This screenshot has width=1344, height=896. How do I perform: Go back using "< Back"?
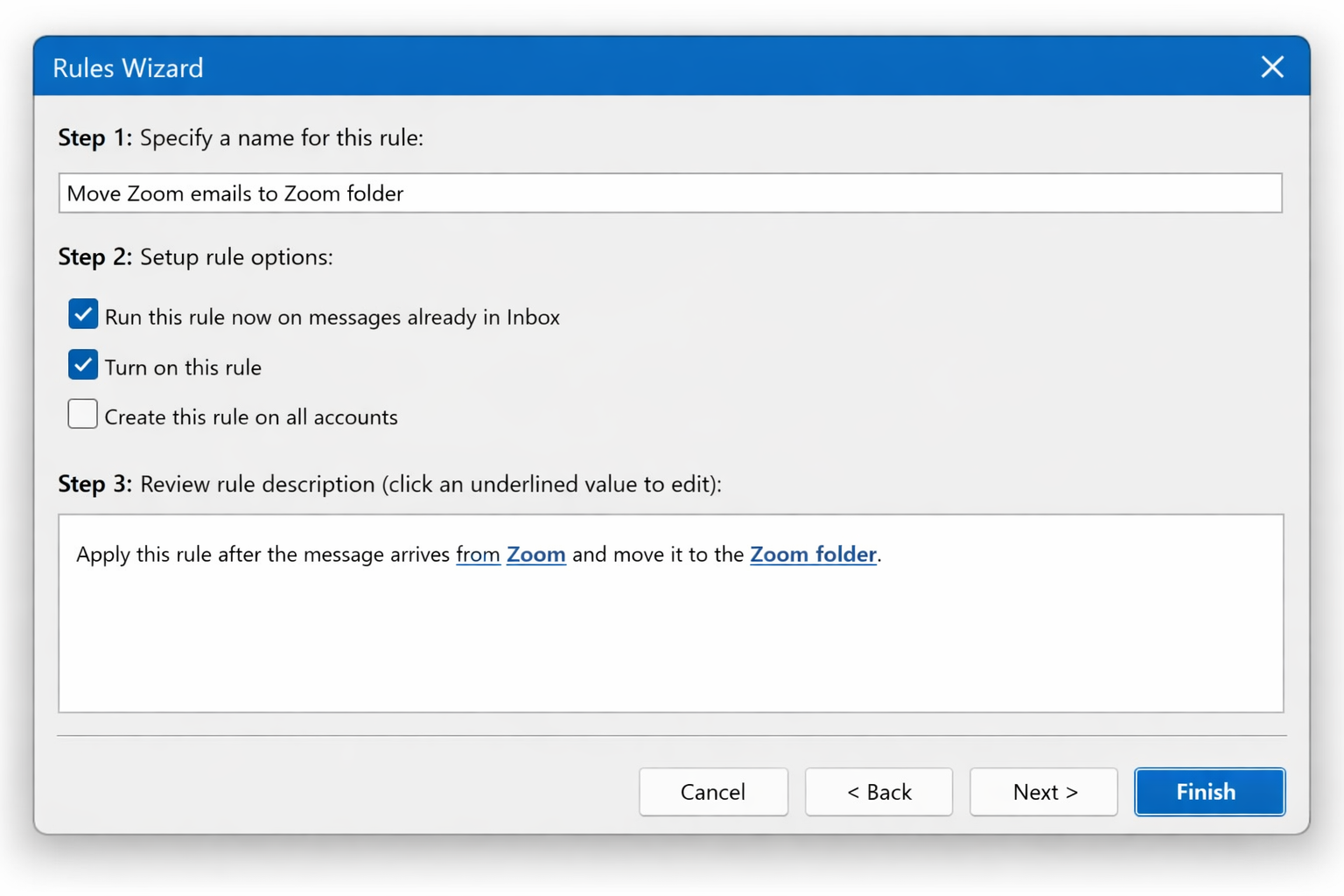(878, 792)
